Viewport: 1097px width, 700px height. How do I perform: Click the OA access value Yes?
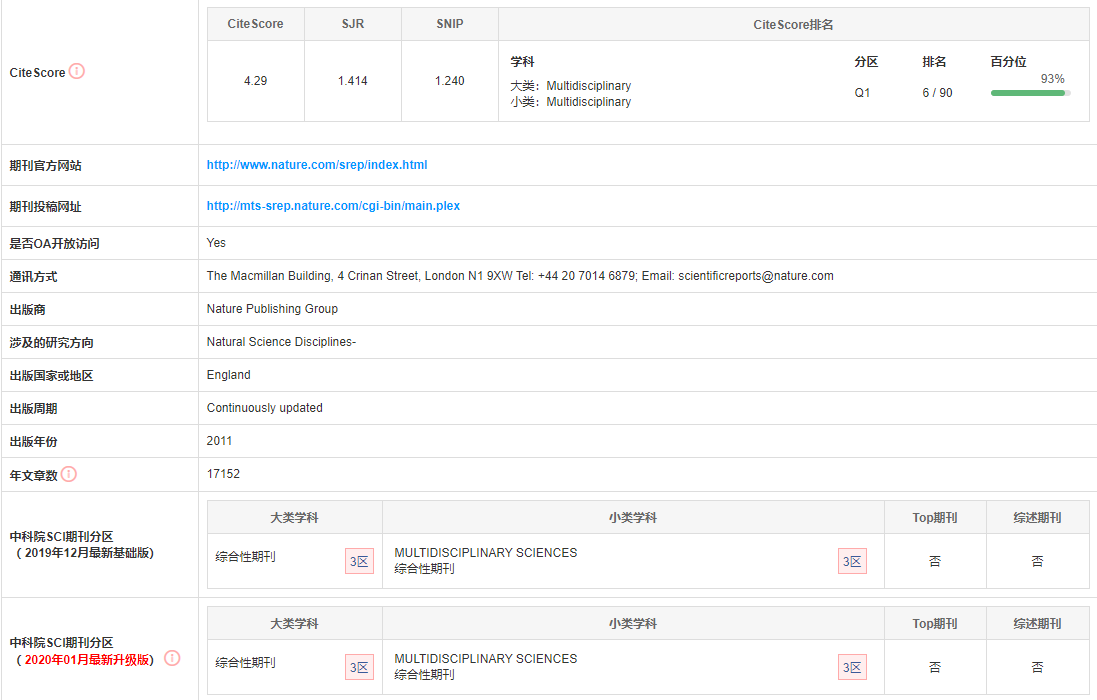tap(216, 243)
